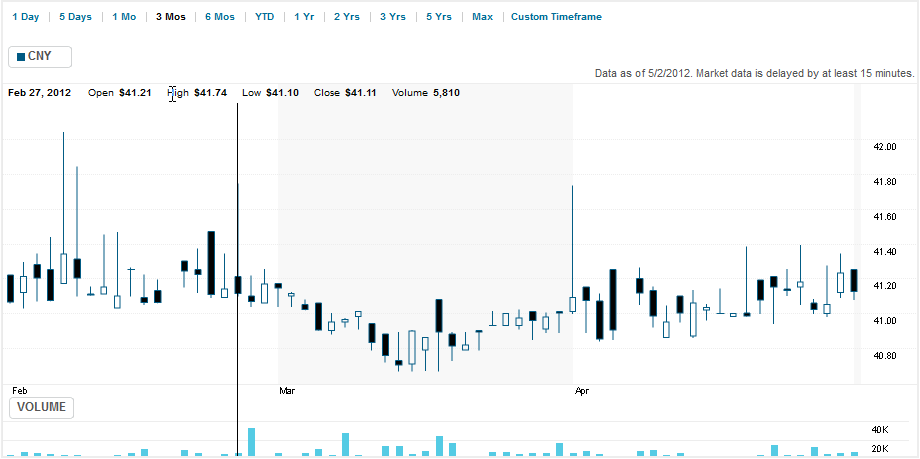Image resolution: width=920 pixels, height=459 pixels.
Task: Click the Feb month axis label
Action: click(20, 390)
